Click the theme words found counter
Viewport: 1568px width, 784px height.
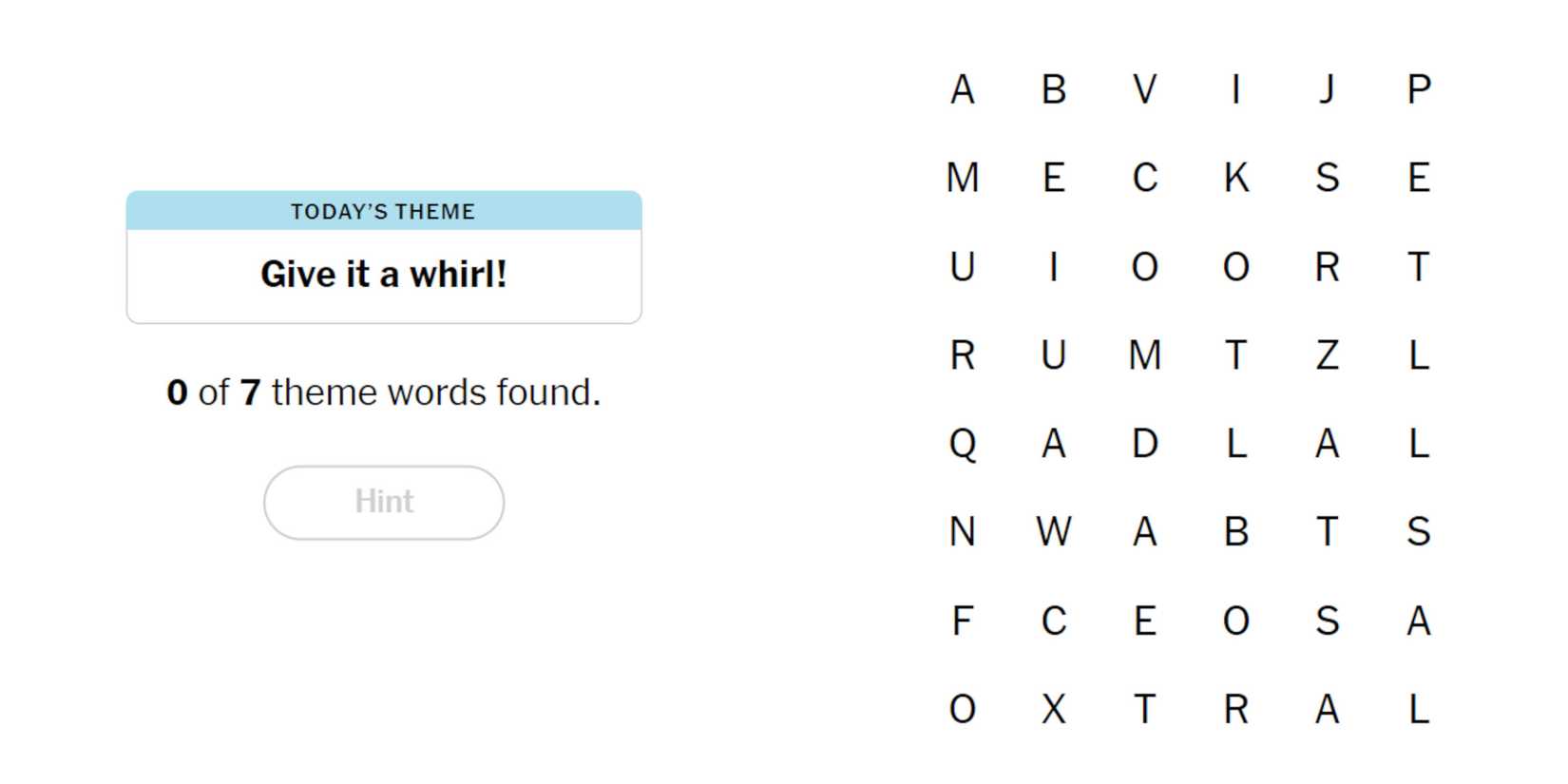tap(384, 392)
